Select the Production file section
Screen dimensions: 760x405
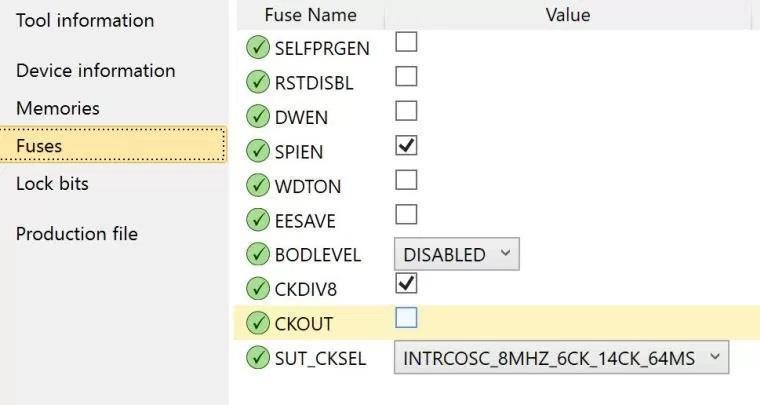point(77,234)
